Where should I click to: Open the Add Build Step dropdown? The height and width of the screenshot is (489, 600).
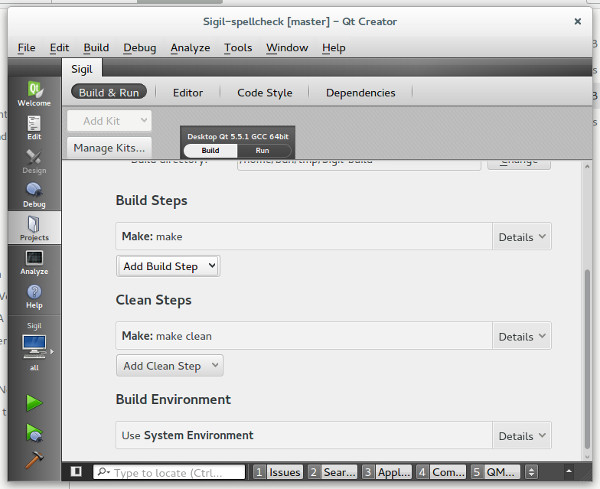(x=168, y=266)
